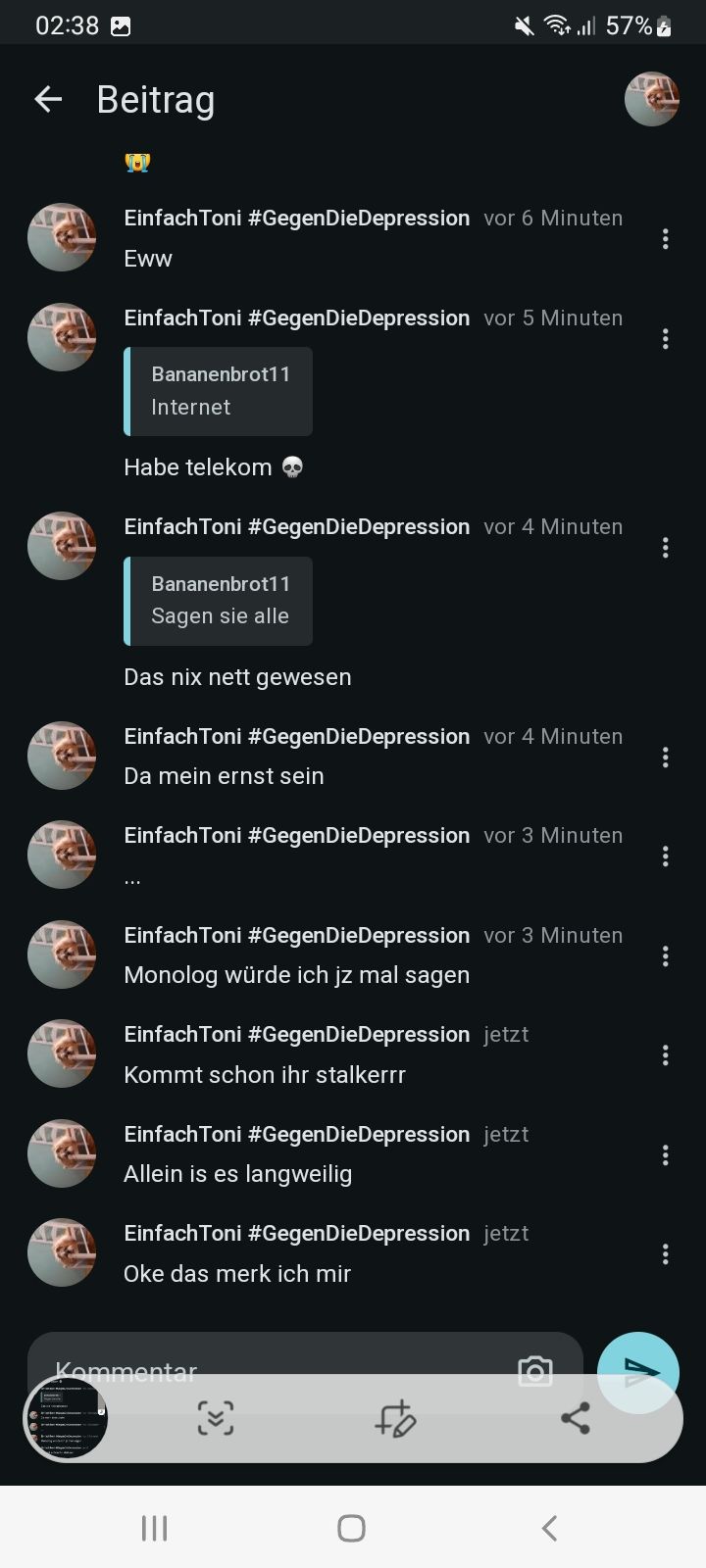Tap the crop and edit screenshot icon
The height and width of the screenshot is (1568, 706).
pos(395,1418)
